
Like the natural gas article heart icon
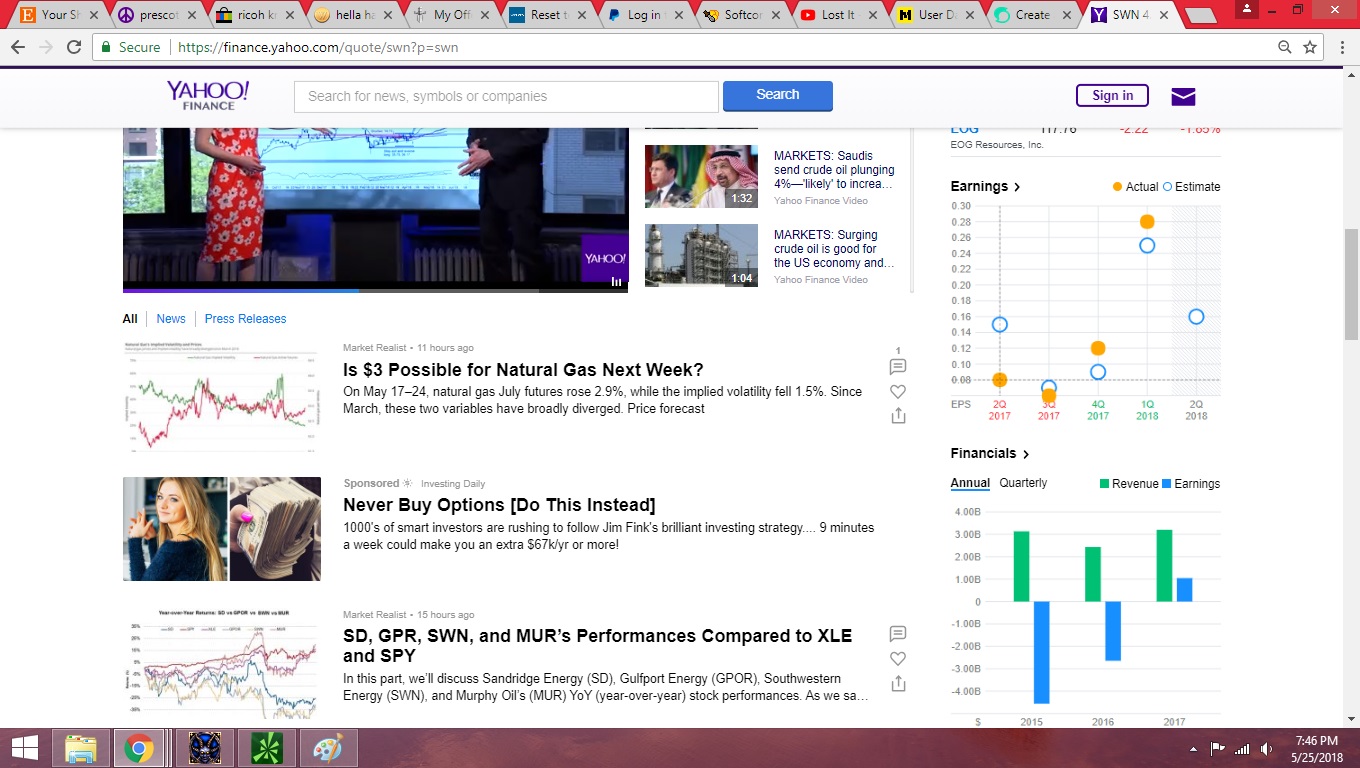click(898, 392)
